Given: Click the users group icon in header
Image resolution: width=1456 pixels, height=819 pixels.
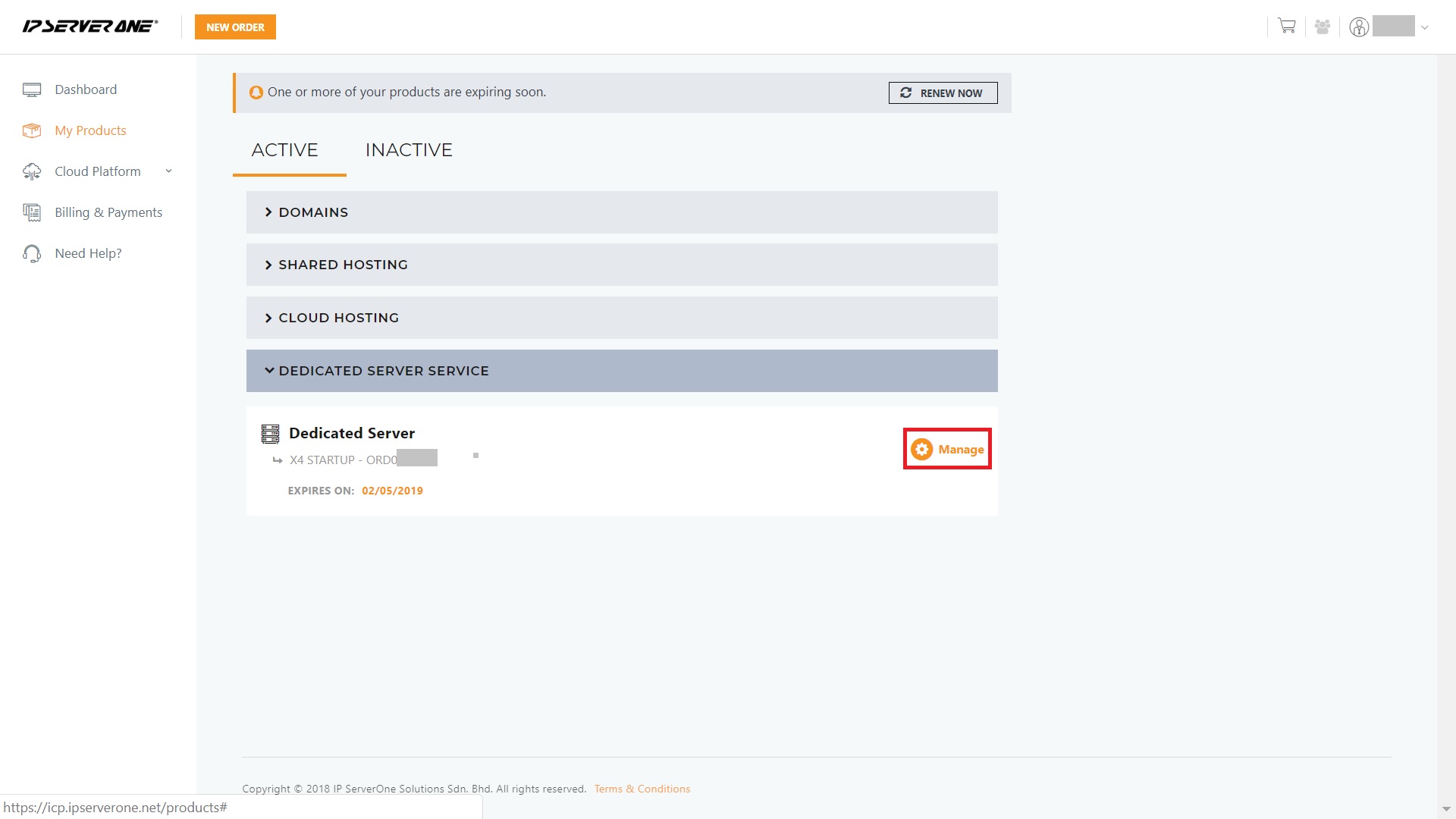Looking at the screenshot, I should 1323,27.
